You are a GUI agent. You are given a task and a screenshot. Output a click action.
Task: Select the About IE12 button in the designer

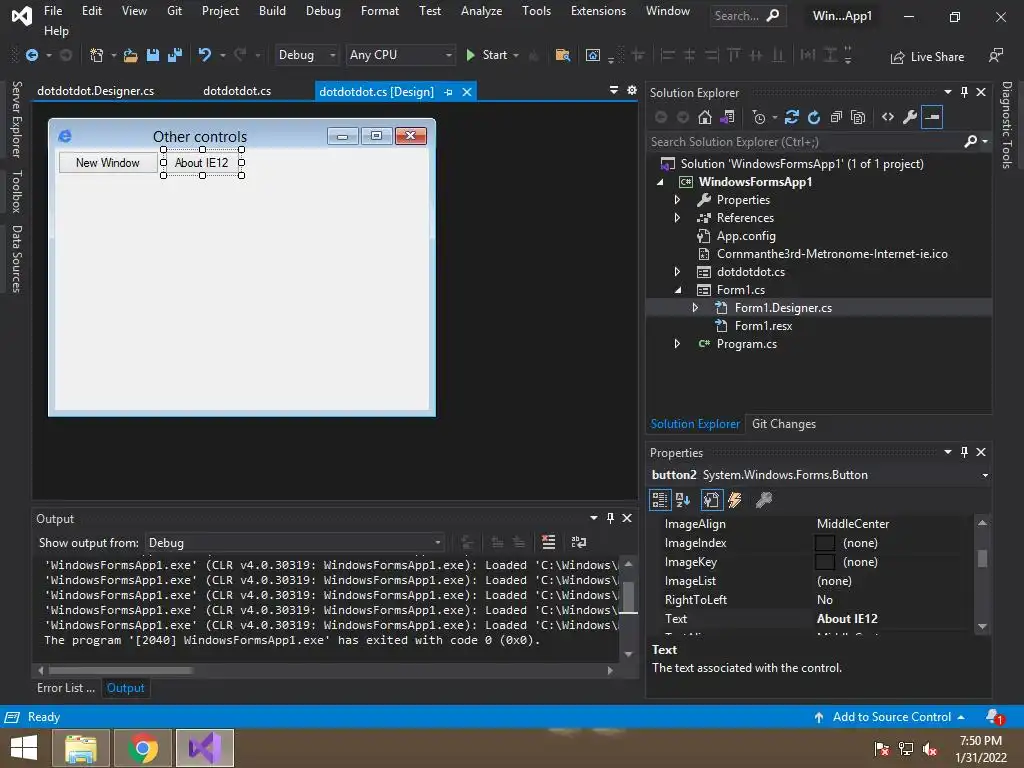[x=202, y=163]
